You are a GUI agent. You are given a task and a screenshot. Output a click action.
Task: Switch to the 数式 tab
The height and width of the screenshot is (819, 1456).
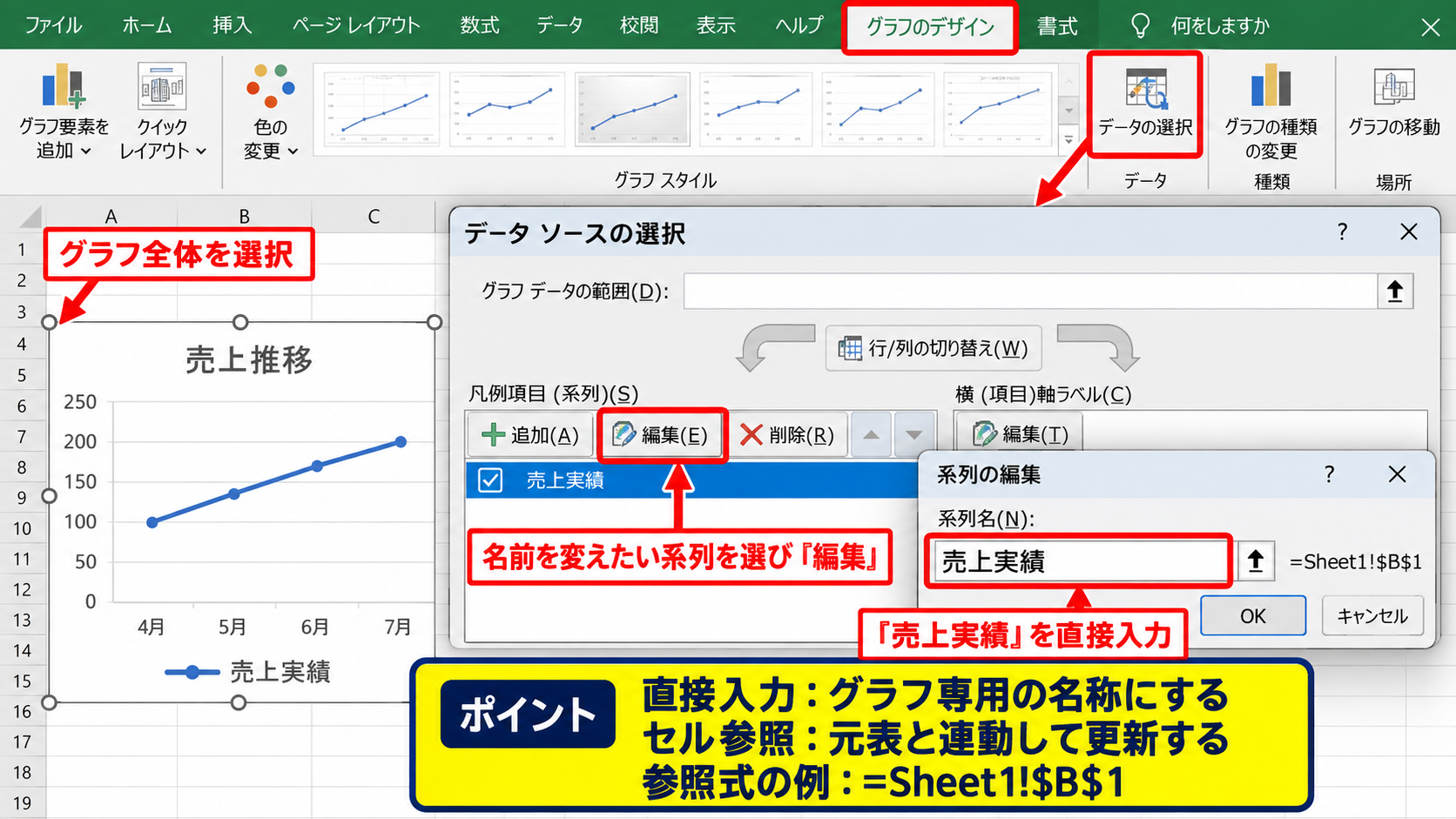480,25
